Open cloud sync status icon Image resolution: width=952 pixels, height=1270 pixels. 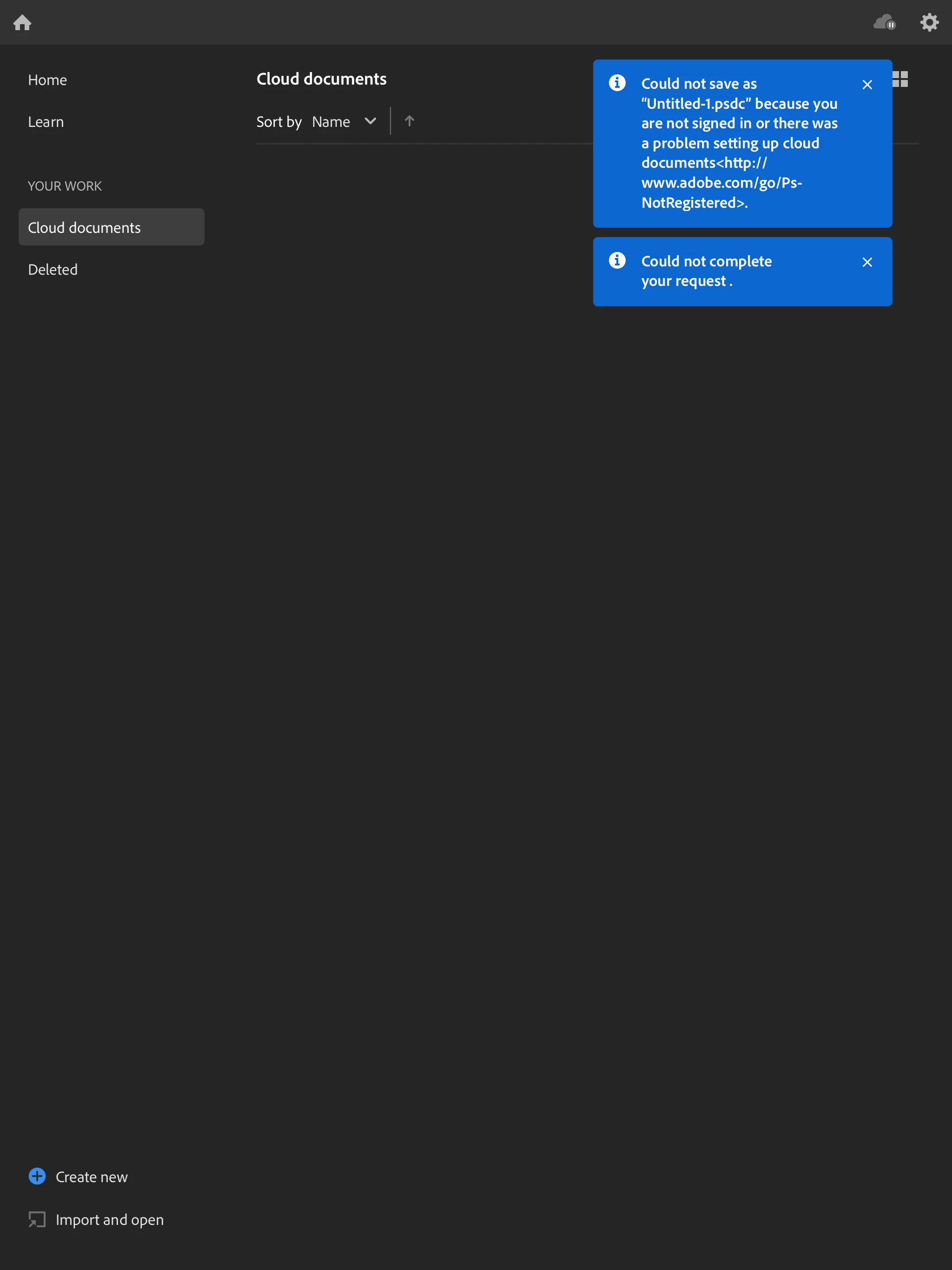(884, 22)
